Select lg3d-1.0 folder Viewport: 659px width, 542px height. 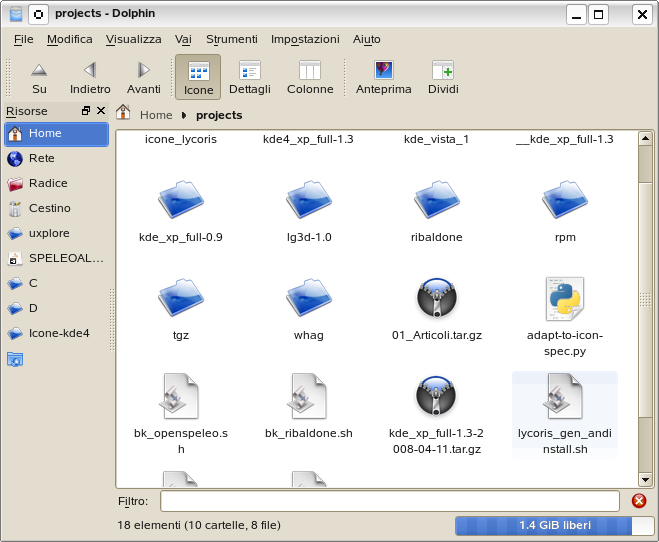pyautogui.click(x=309, y=212)
